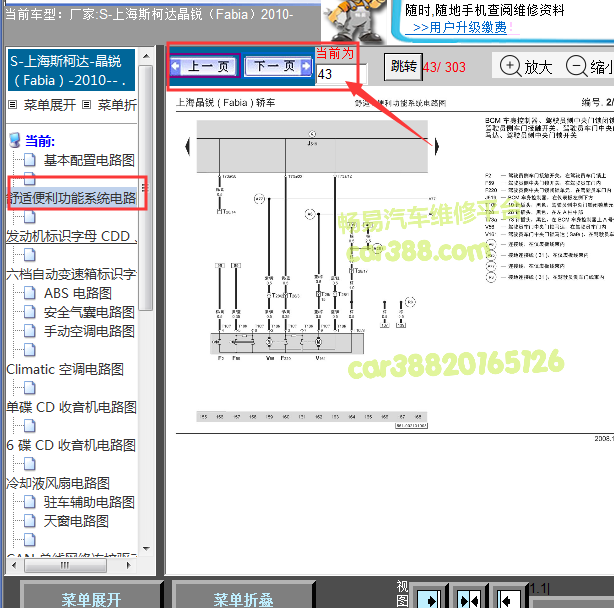Click the 43/ 303 page counter text
Screen dimensions: 614x608
click(444, 67)
